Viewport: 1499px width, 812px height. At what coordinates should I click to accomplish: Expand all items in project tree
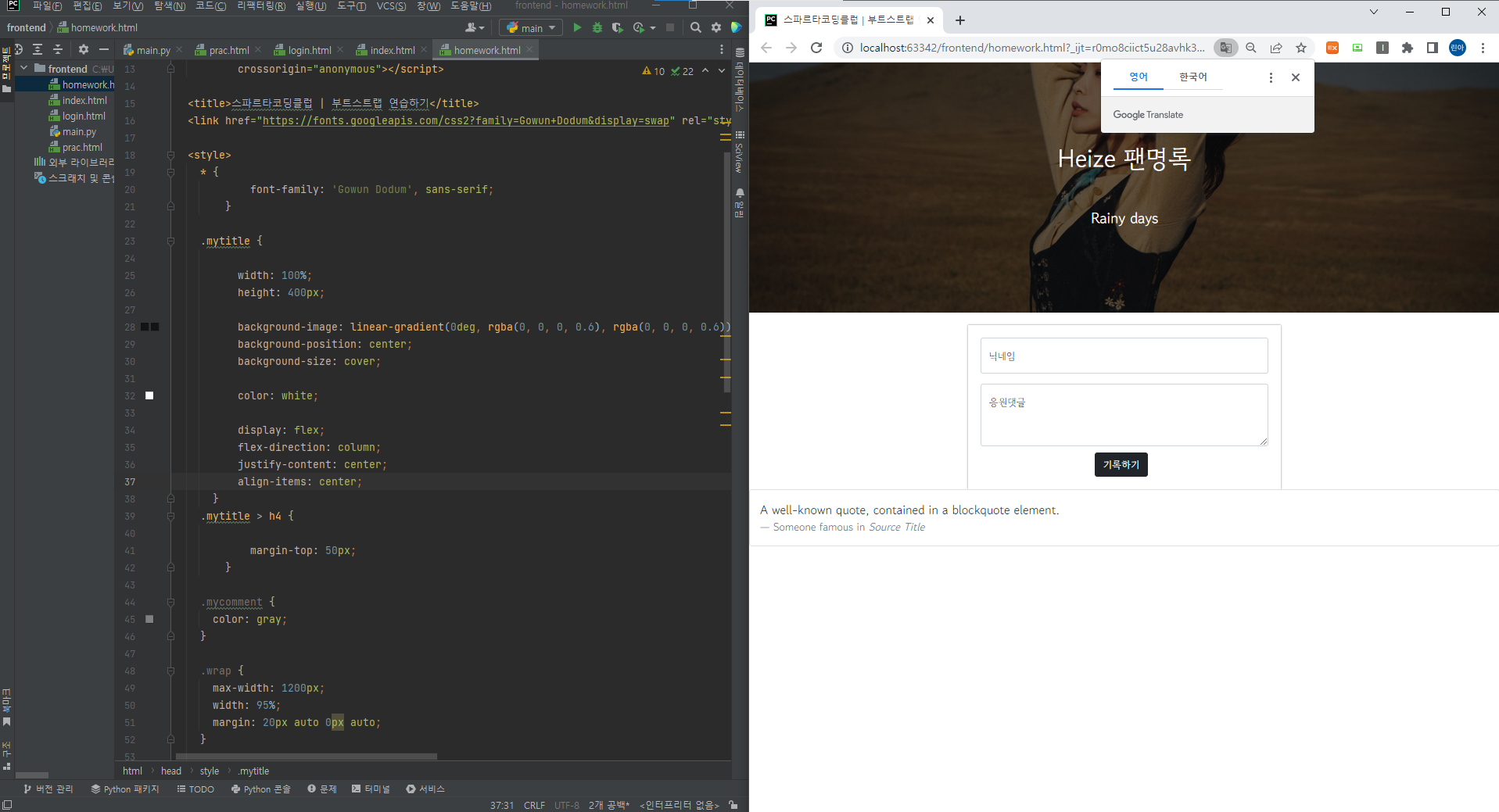[38, 49]
